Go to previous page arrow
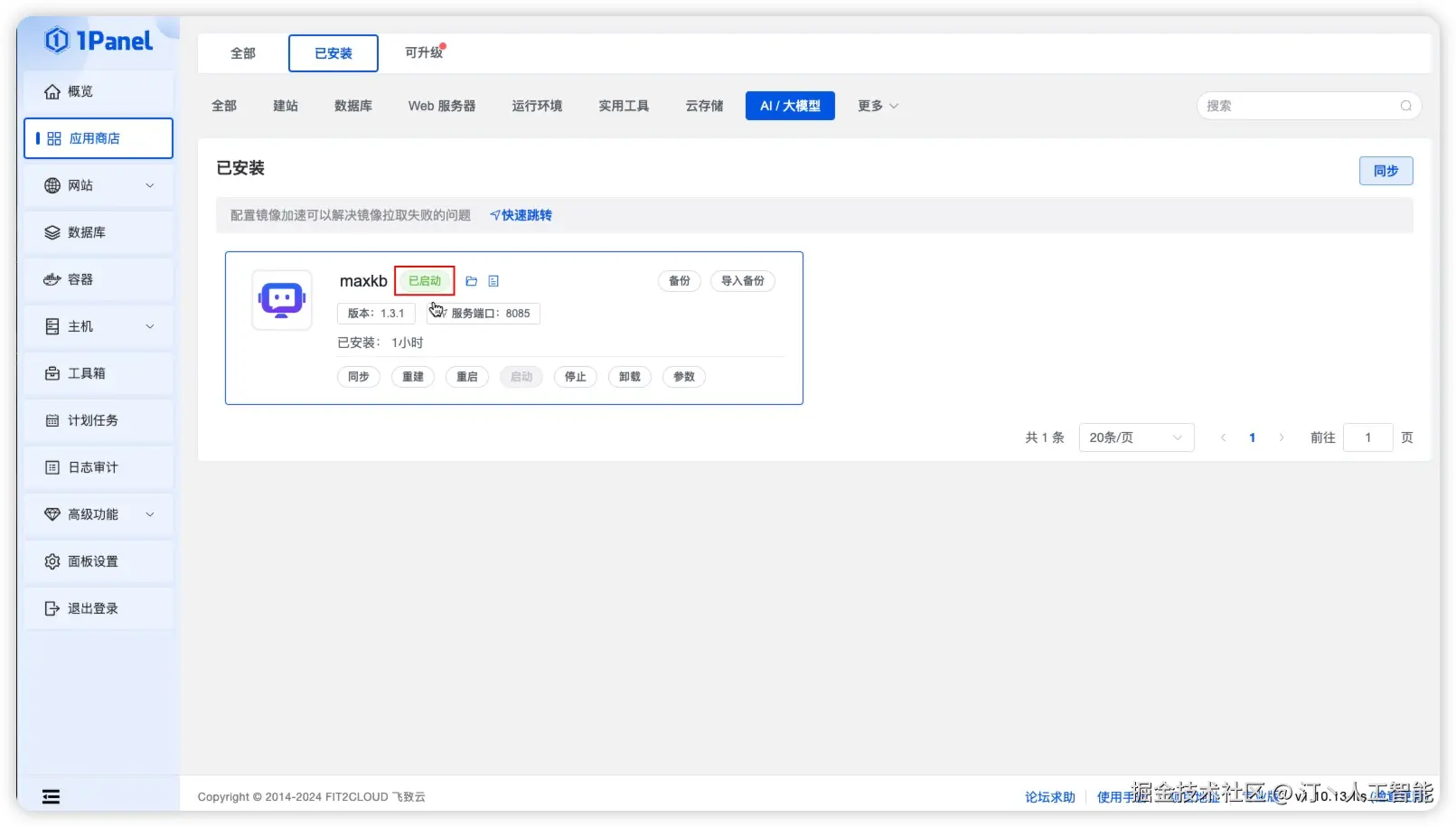Image resolution: width=1456 pixels, height=827 pixels. (x=1223, y=437)
